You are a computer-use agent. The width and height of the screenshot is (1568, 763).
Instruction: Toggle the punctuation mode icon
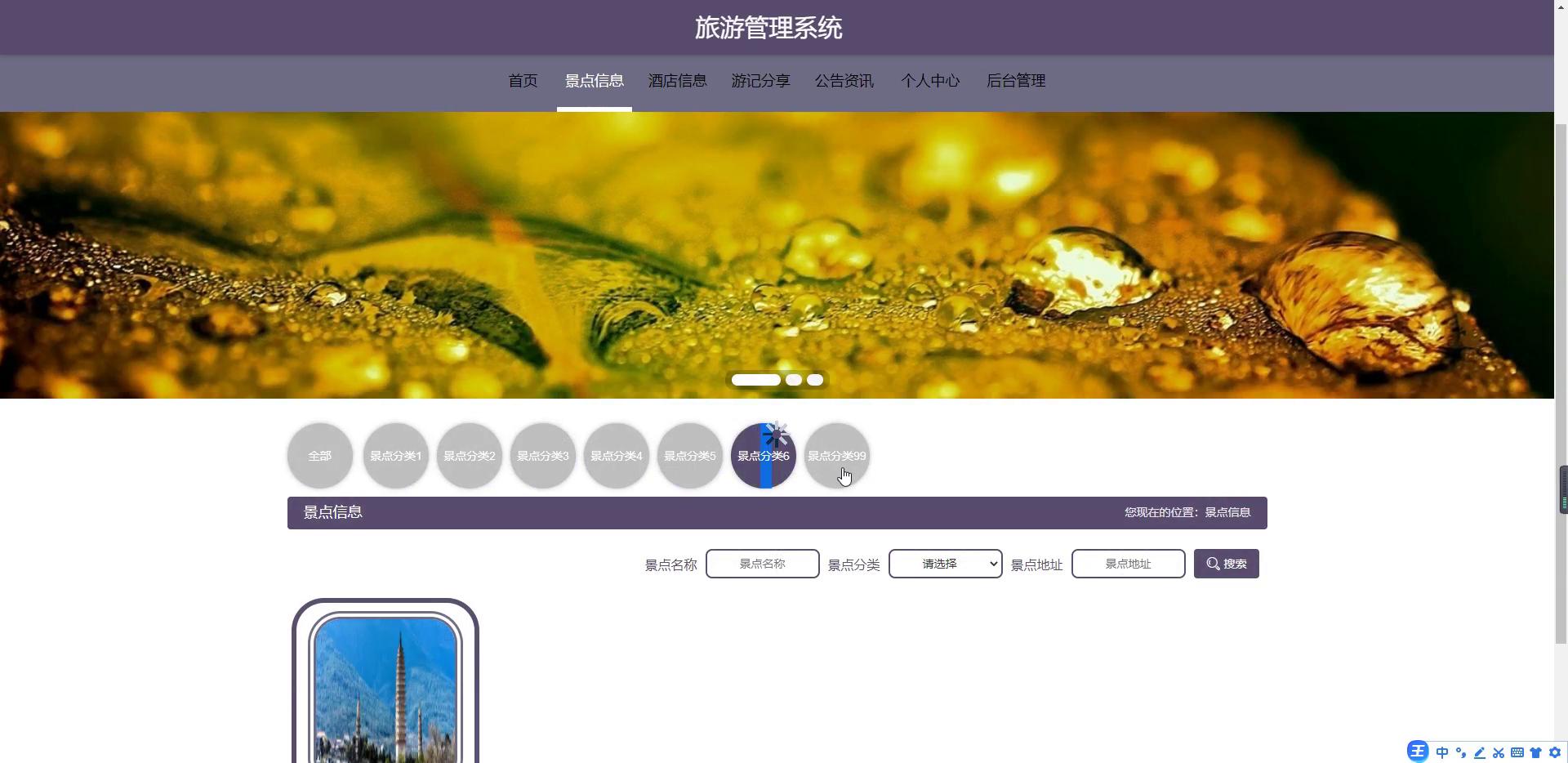click(1461, 752)
